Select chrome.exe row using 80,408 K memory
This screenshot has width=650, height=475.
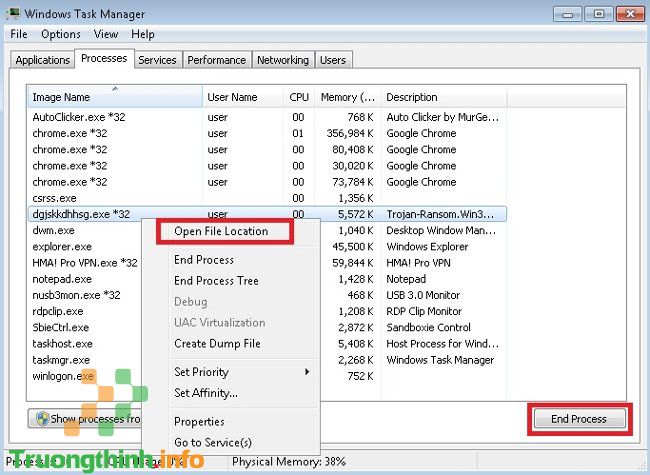pyautogui.click(x=267, y=150)
